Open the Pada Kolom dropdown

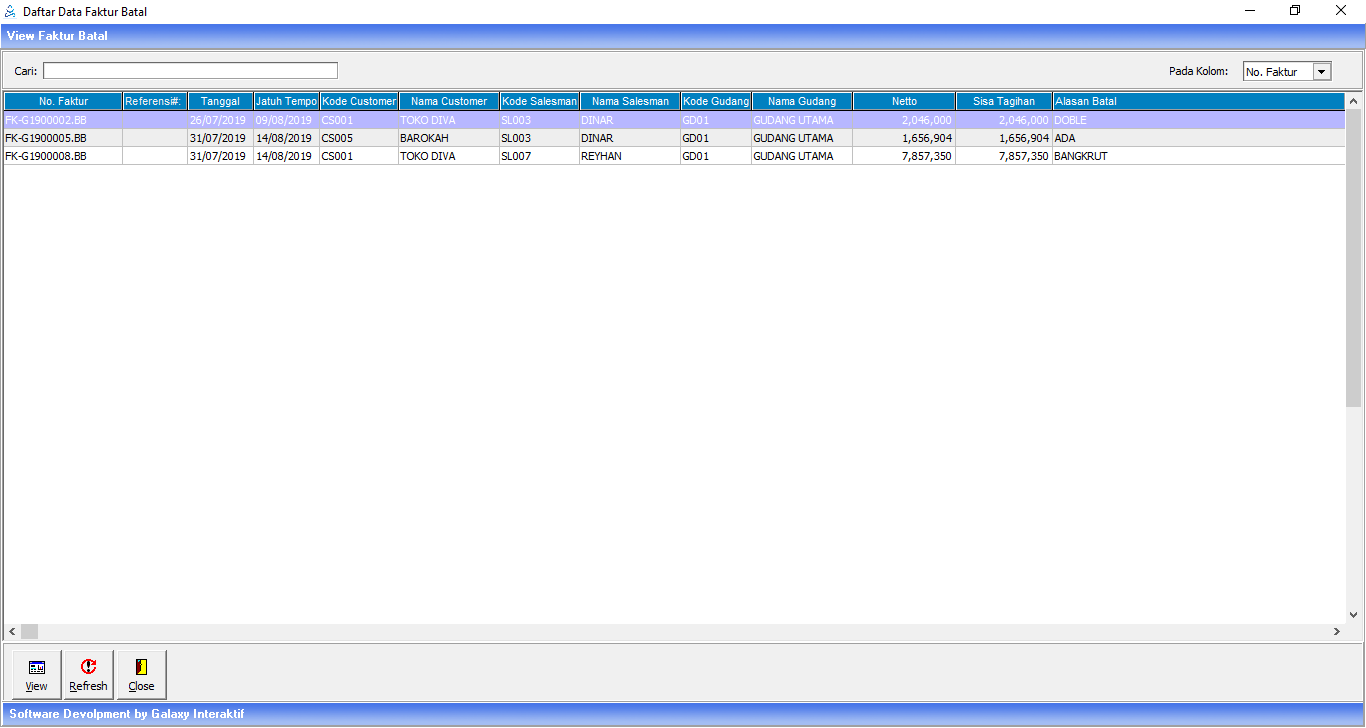1322,71
